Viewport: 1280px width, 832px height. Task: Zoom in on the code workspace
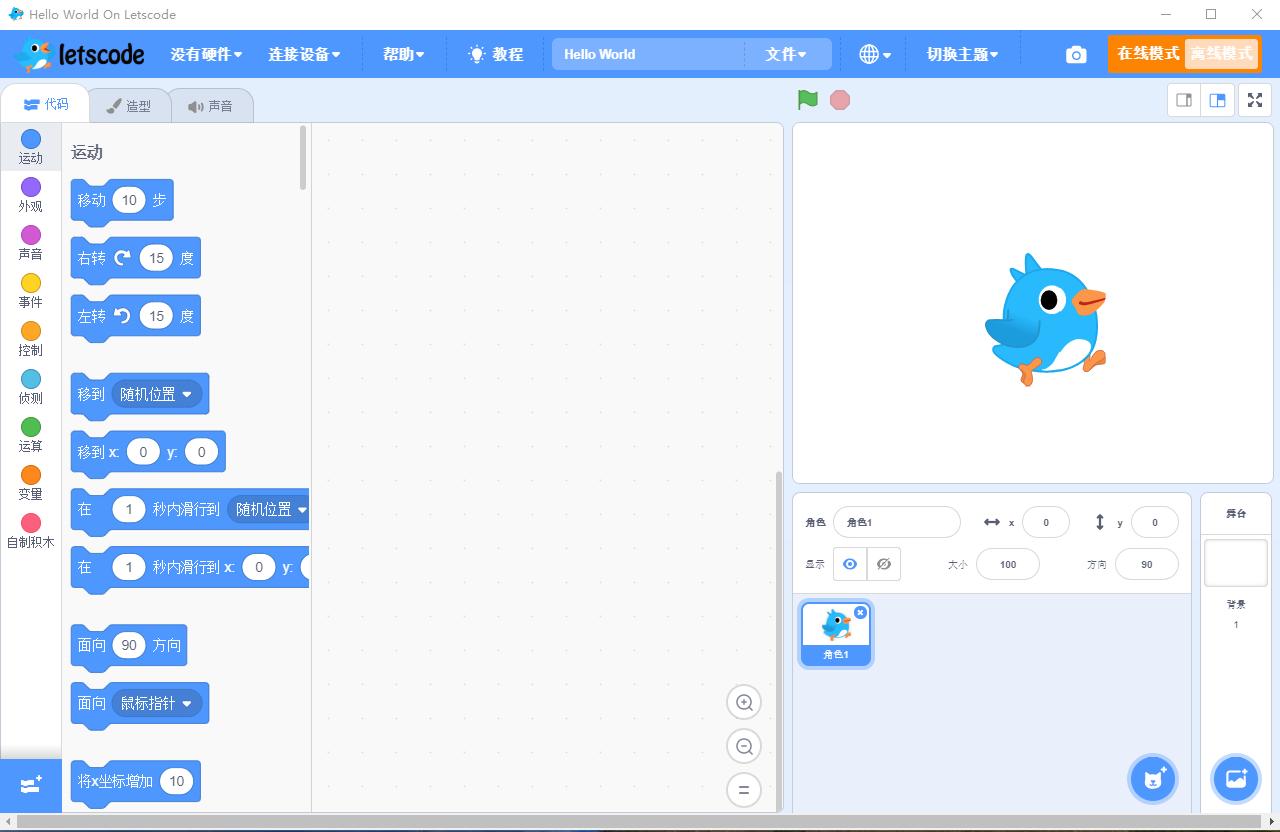[743, 702]
